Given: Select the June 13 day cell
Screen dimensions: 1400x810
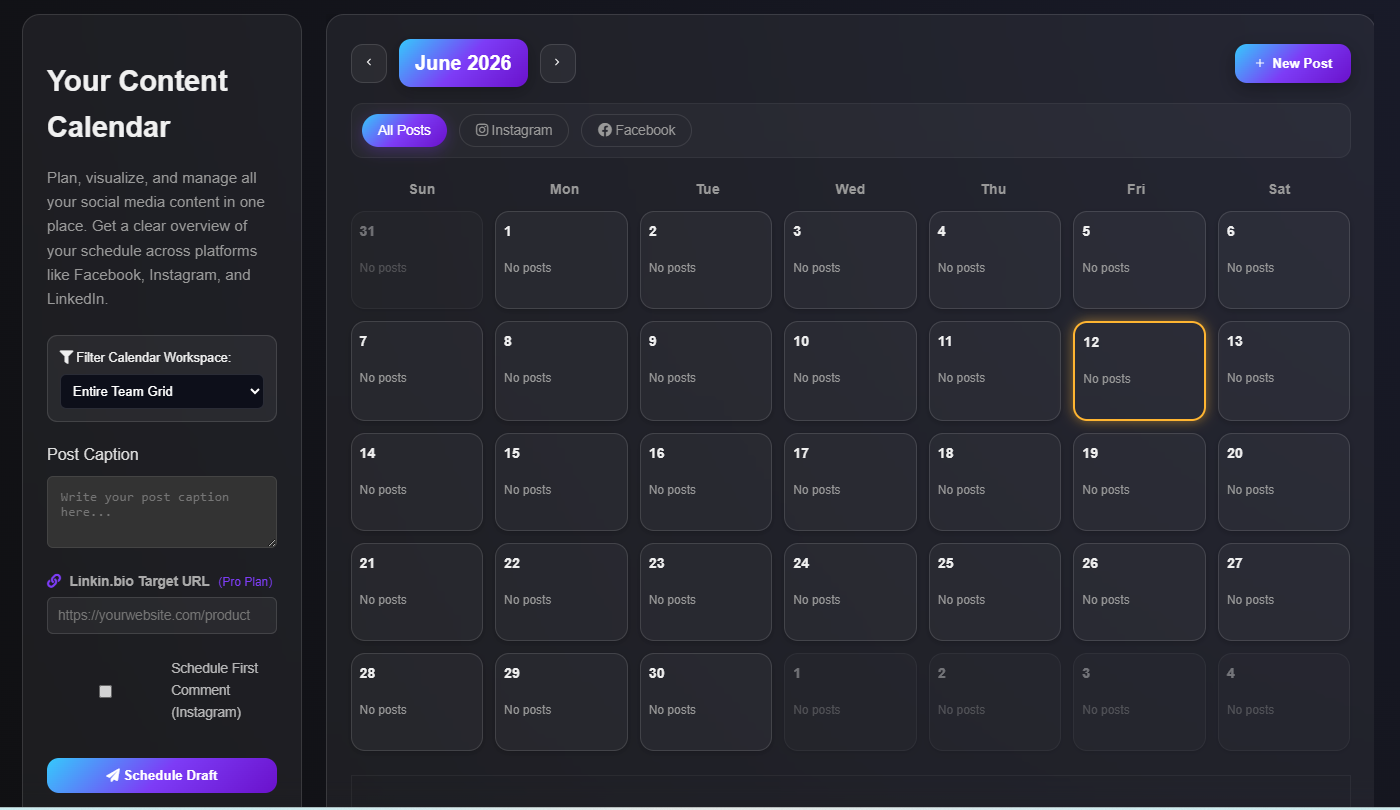Looking at the screenshot, I should tap(1284, 371).
